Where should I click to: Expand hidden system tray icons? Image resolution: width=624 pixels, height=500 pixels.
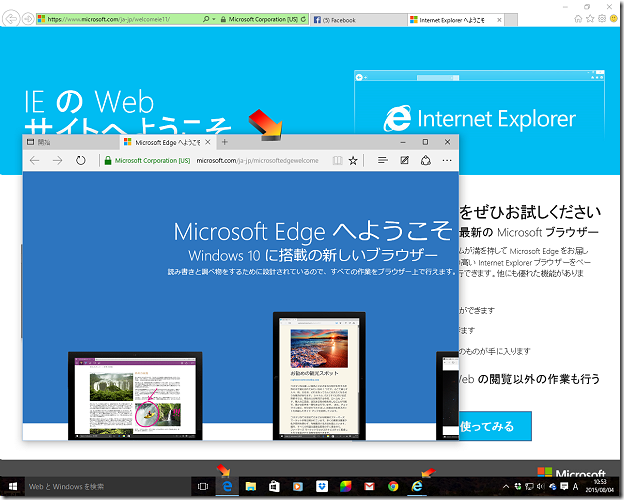coord(506,486)
